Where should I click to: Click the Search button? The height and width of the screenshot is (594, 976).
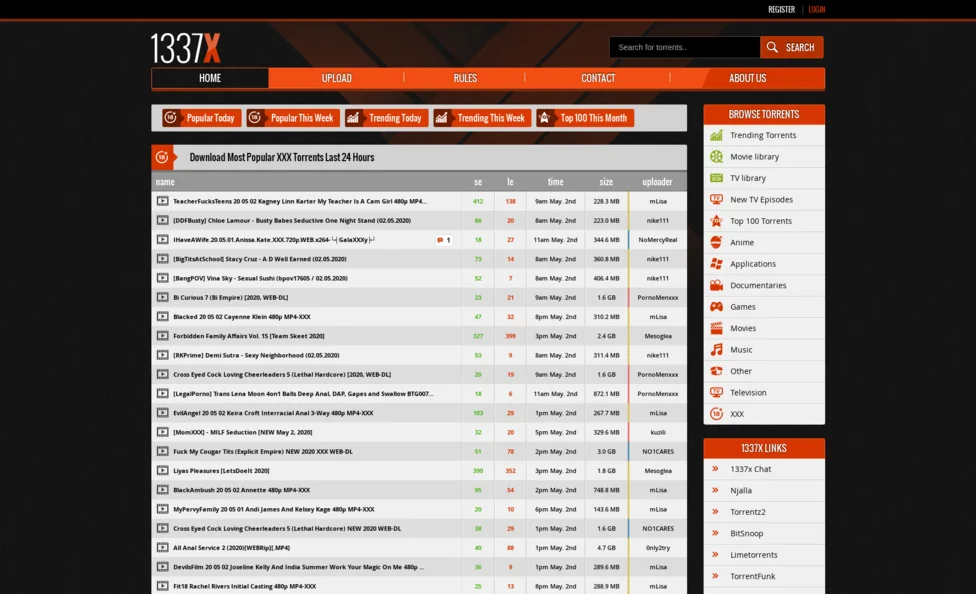point(792,47)
